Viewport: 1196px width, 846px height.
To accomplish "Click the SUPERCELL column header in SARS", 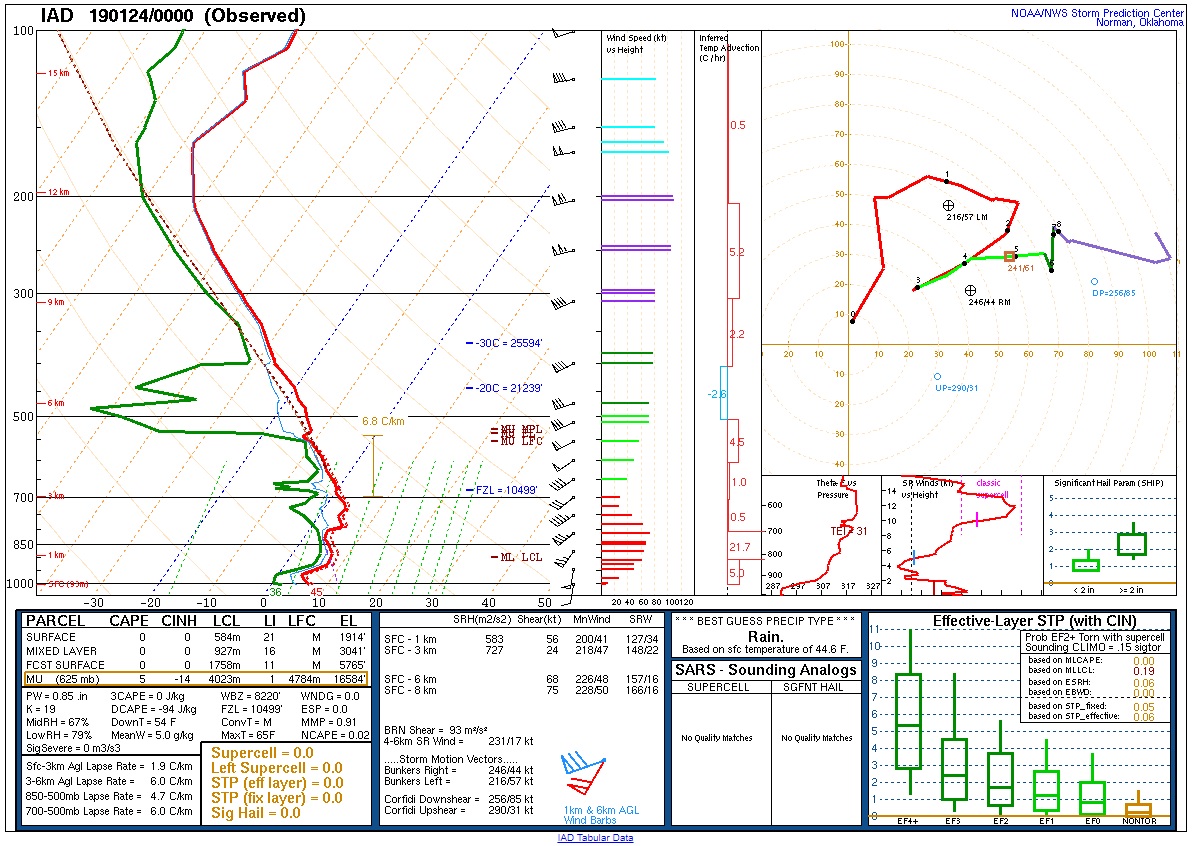I will [x=718, y=687].
